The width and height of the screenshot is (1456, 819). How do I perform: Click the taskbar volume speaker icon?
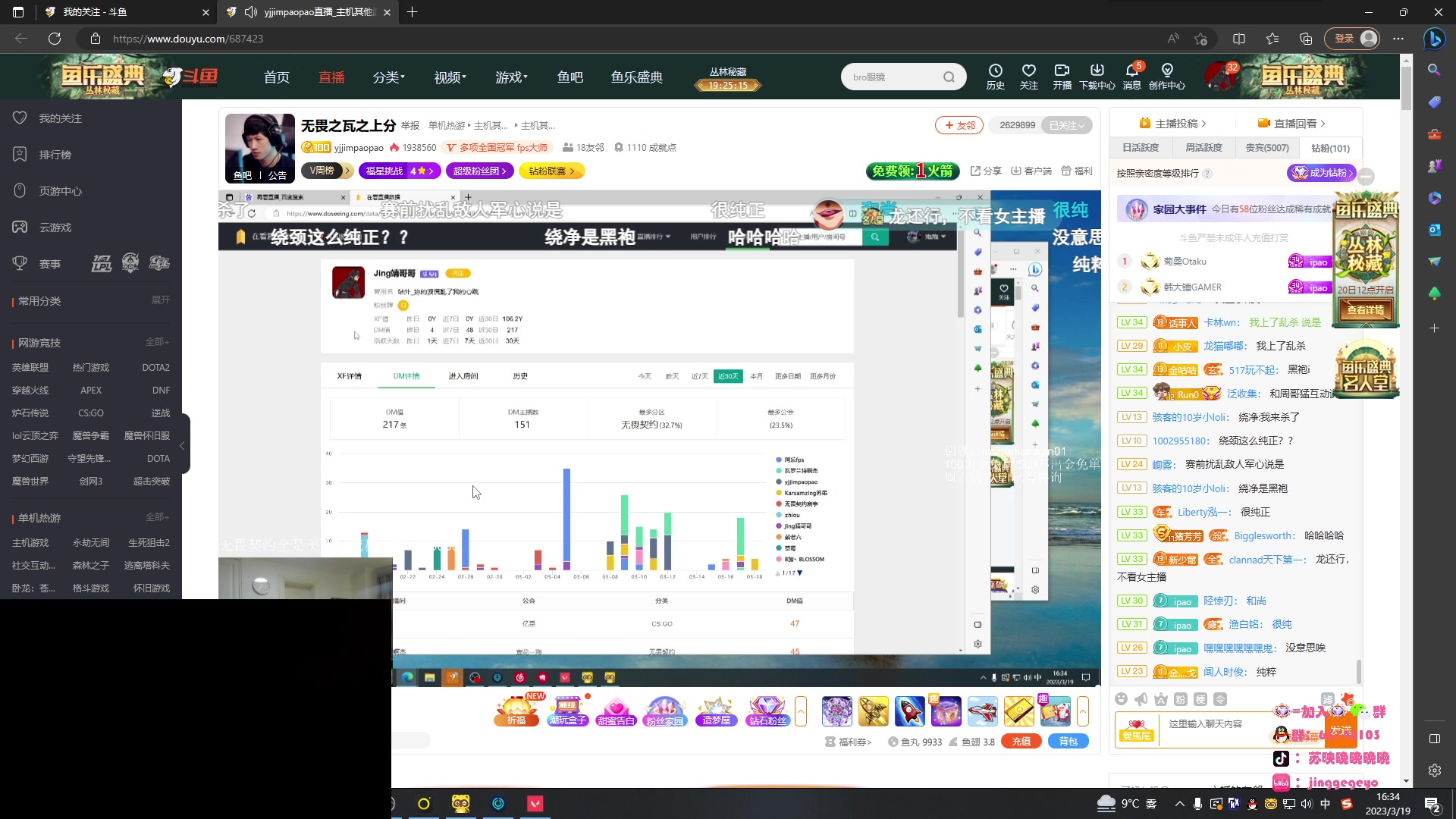tap(1307, 804)
